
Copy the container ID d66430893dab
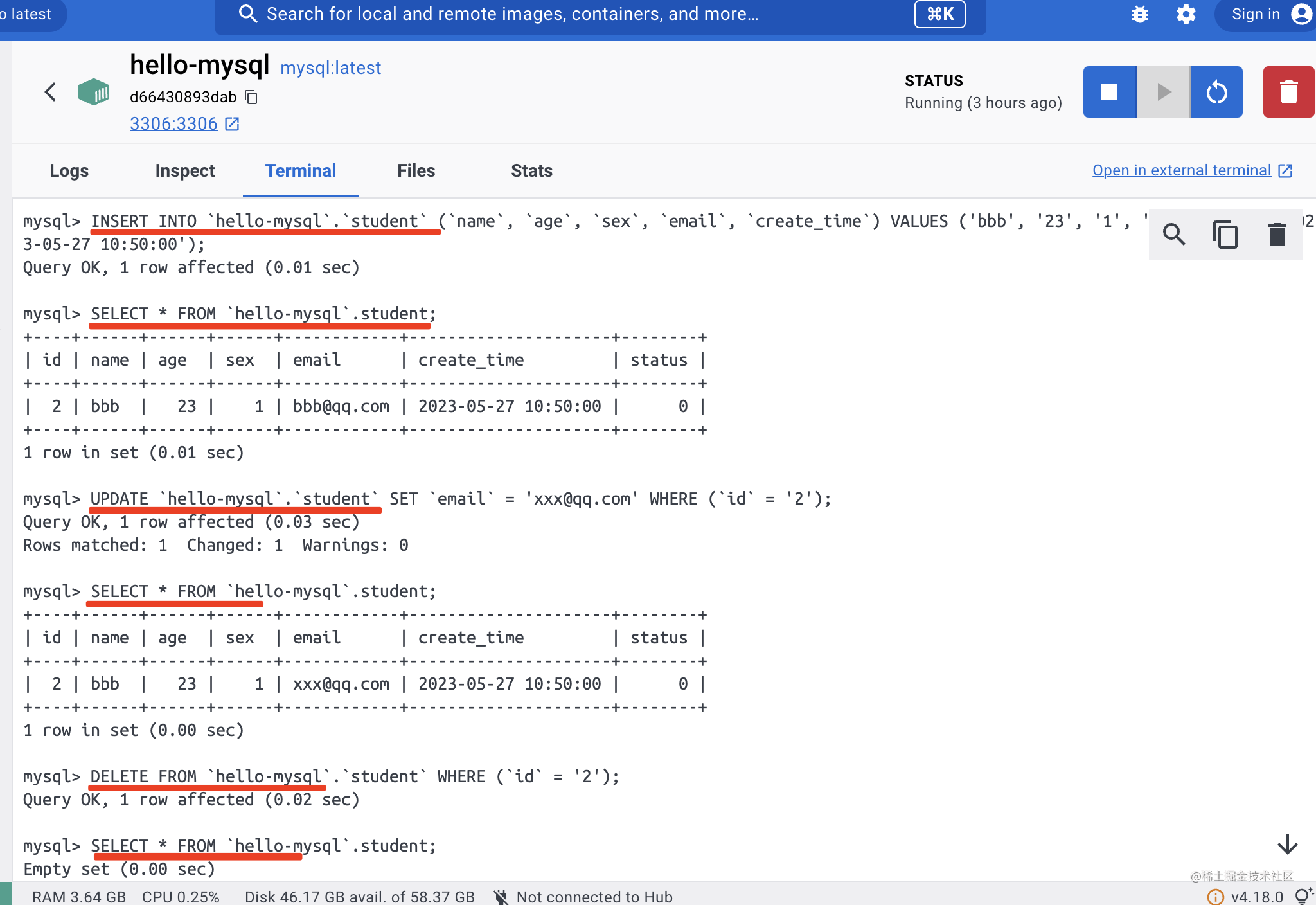(252, 97)
